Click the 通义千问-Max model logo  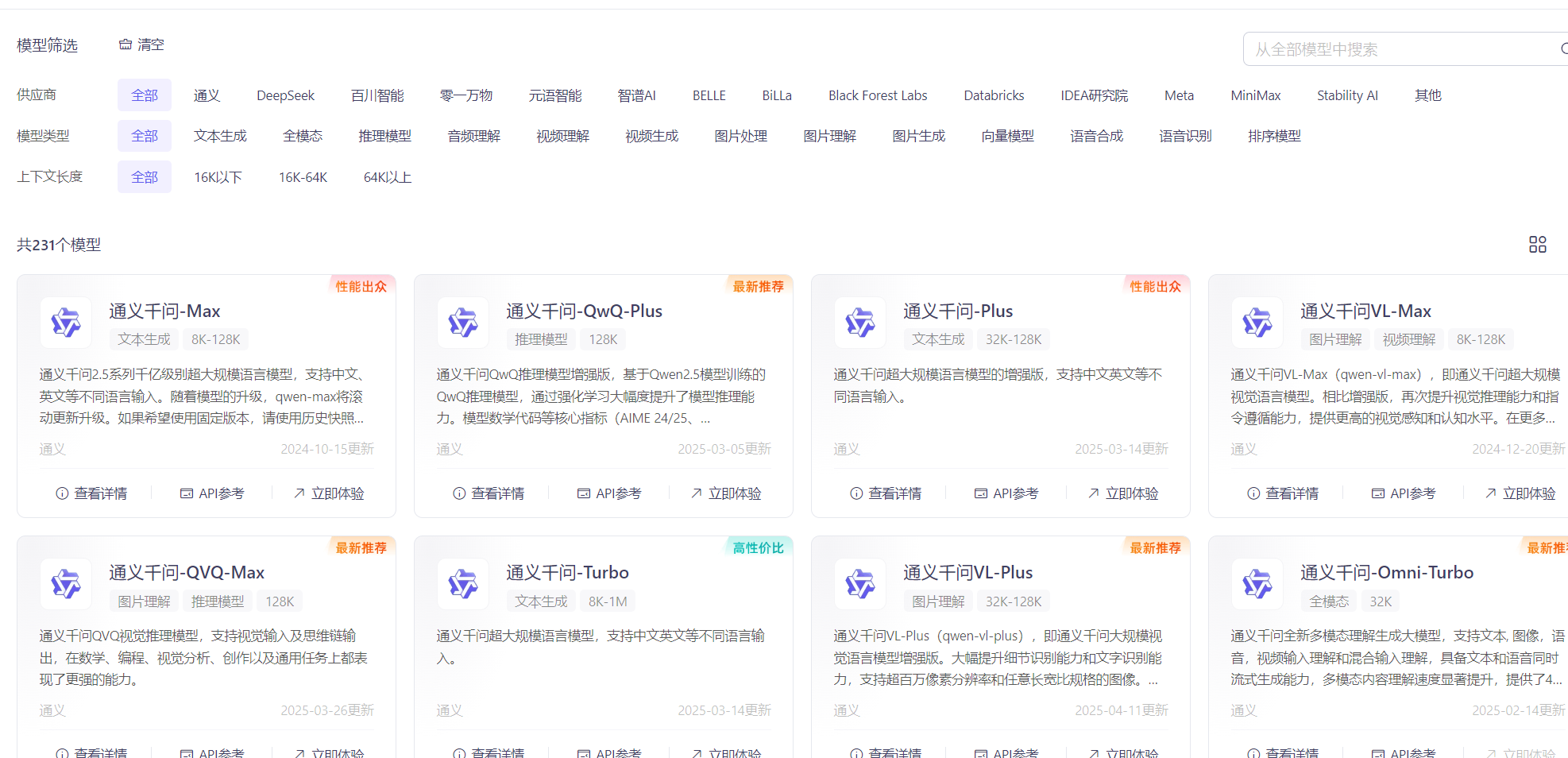66,323
